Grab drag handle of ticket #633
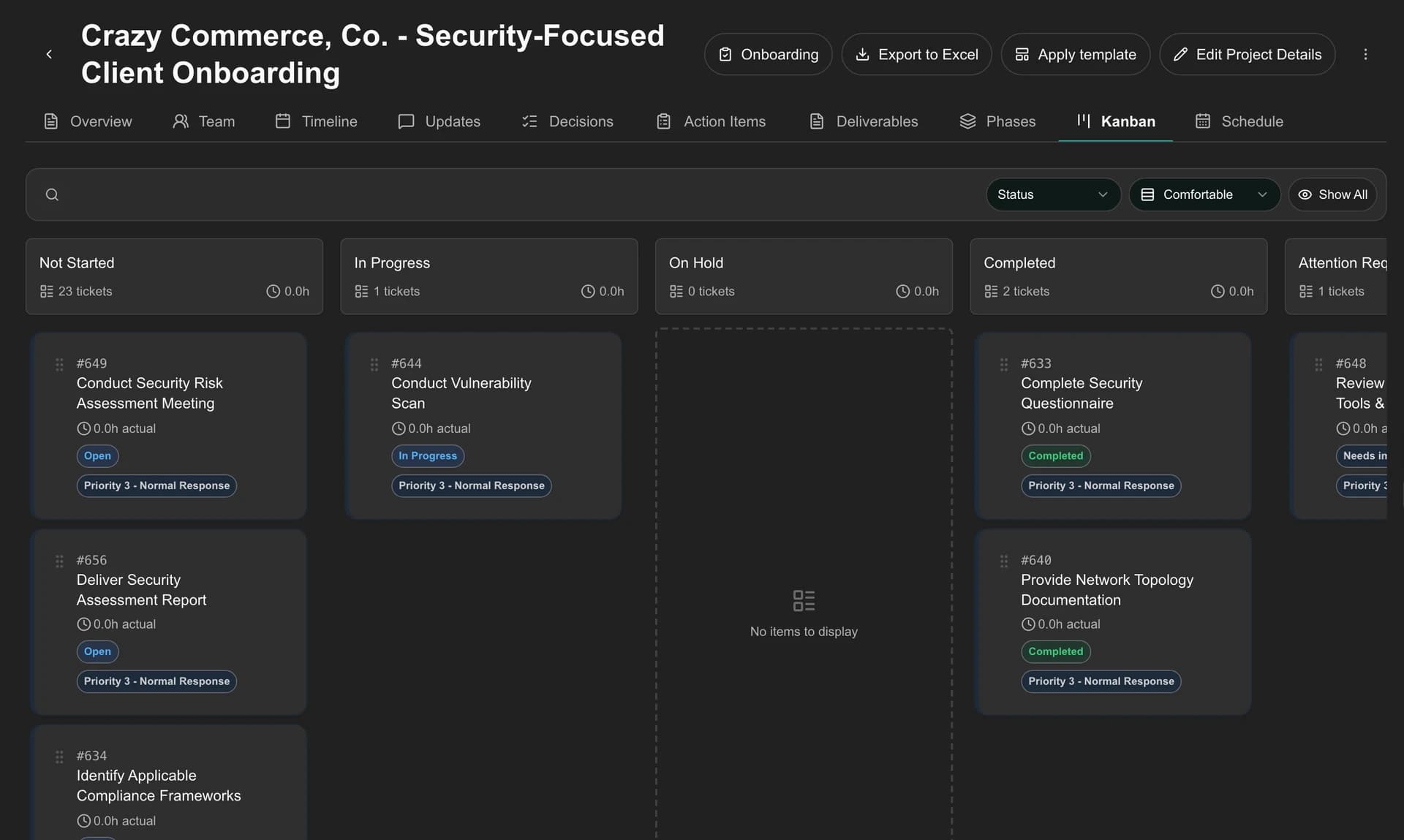The height and width of the screenshot is (840, 1404). [x=1004, y=364]
